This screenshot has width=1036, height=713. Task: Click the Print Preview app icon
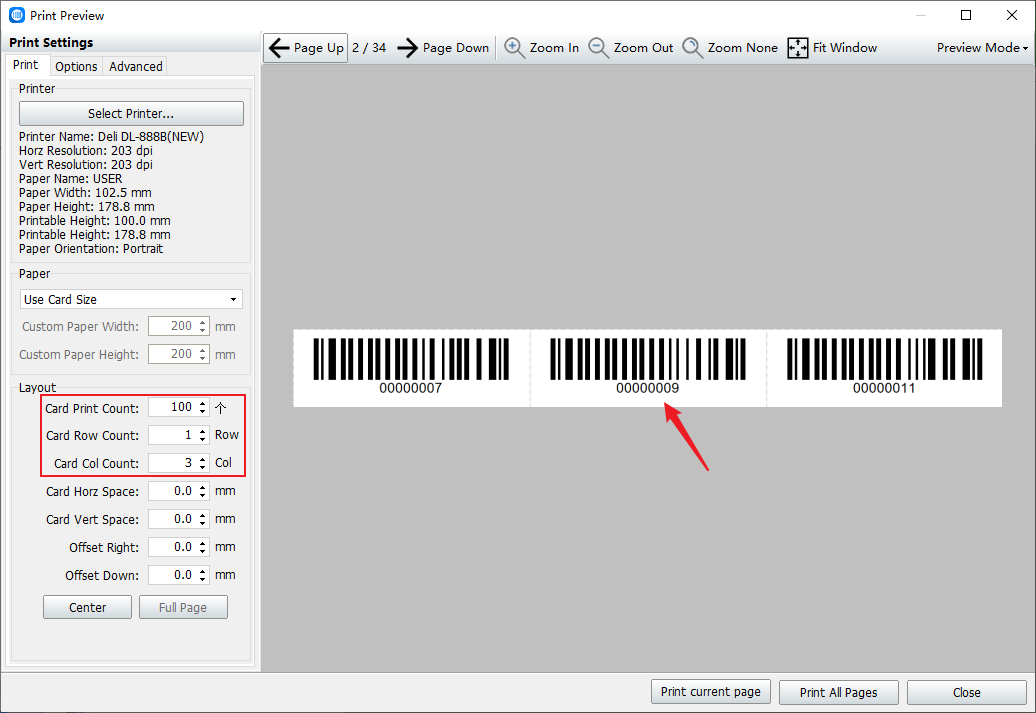click(17, 15)
